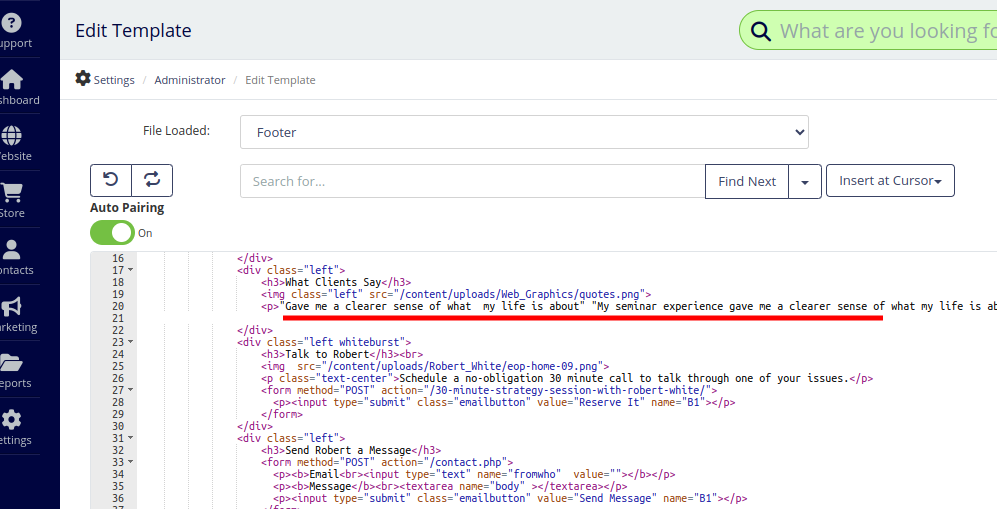Click the Auto Pairing label
The height and width of the screenshot is (509, 997).
(127, 208)
